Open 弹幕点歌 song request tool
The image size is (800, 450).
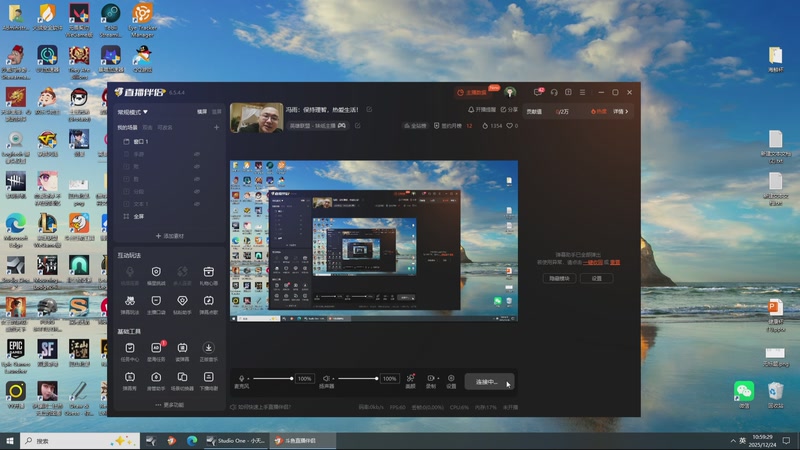208,305
